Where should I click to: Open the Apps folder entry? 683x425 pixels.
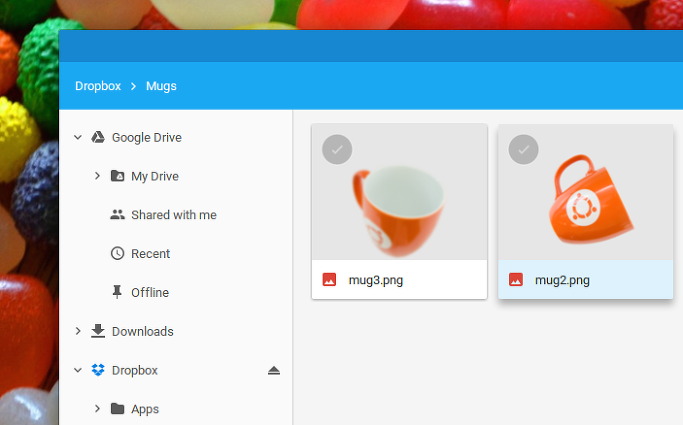(x=145, y=409)
